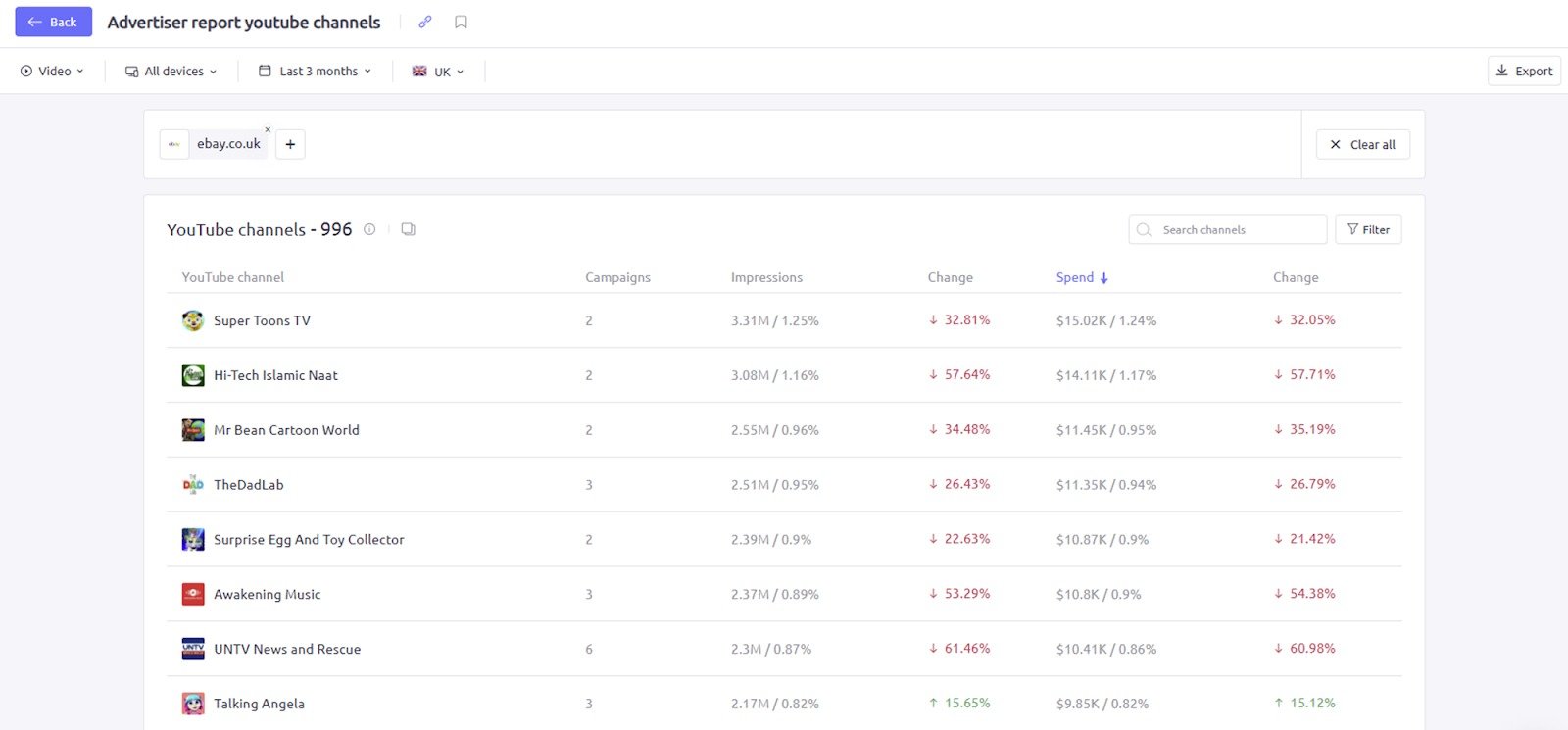Expand the All devices dropdown

(x=171, y=71)
